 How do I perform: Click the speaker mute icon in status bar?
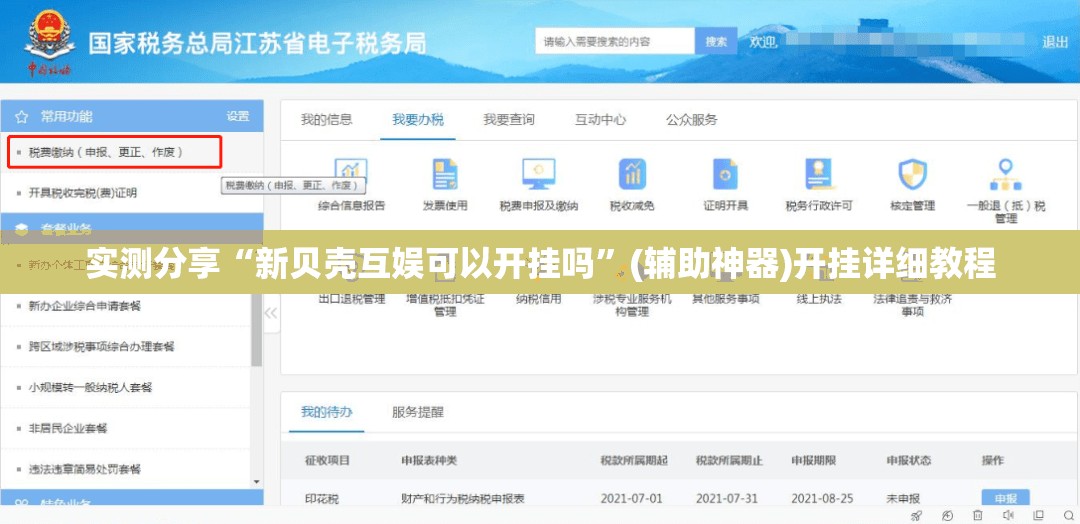1008,515
